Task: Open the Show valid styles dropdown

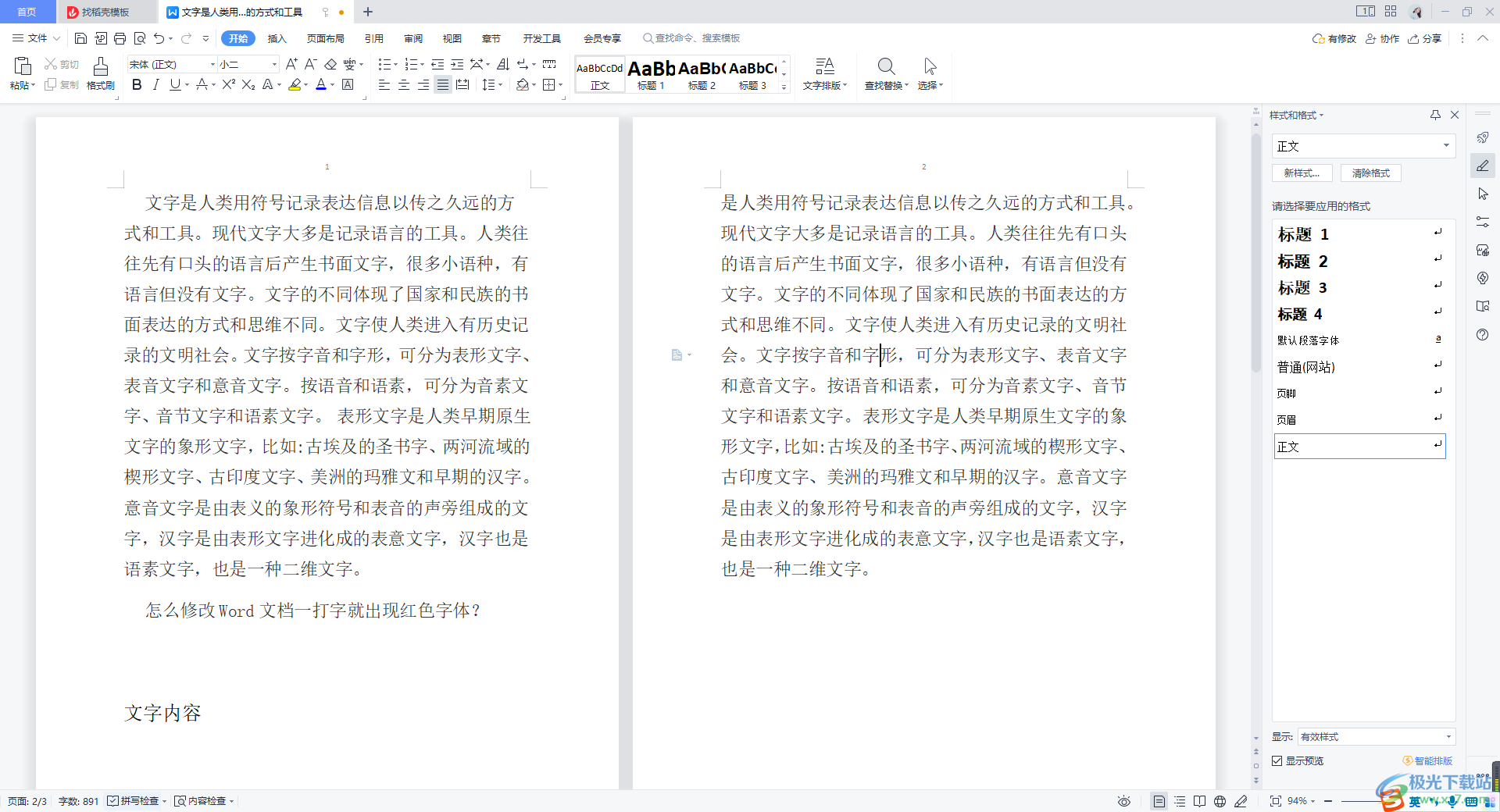Action: tap(1448, 736)
